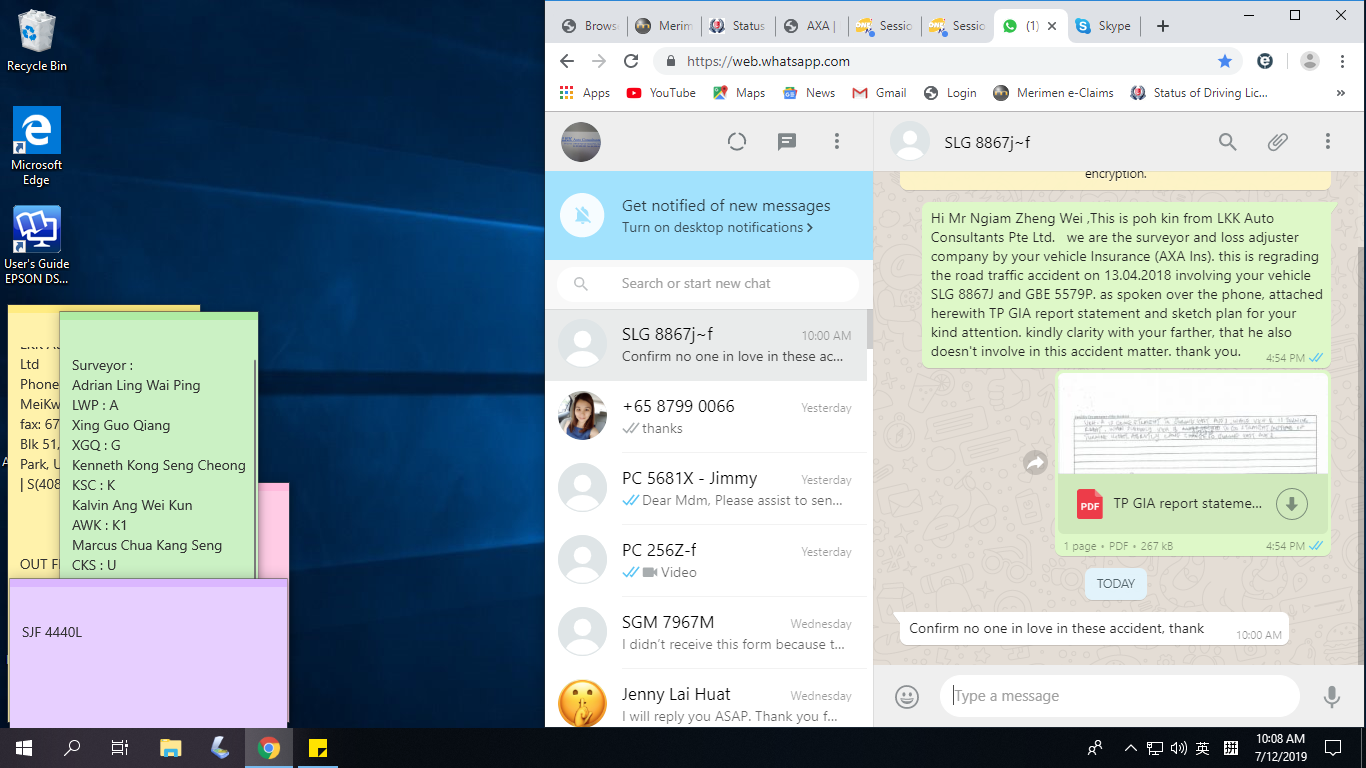Image resolution: width=1366 pixels, height=768 pixels.
Task: Click the Type a message field
Action: 1118,696
